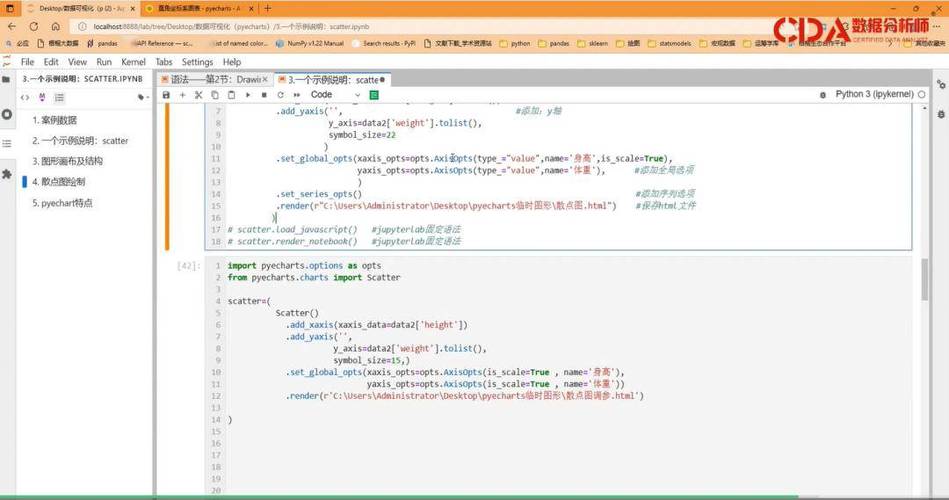
Task: Cut the selected cell with scissors icon
Action: (199, 95)
